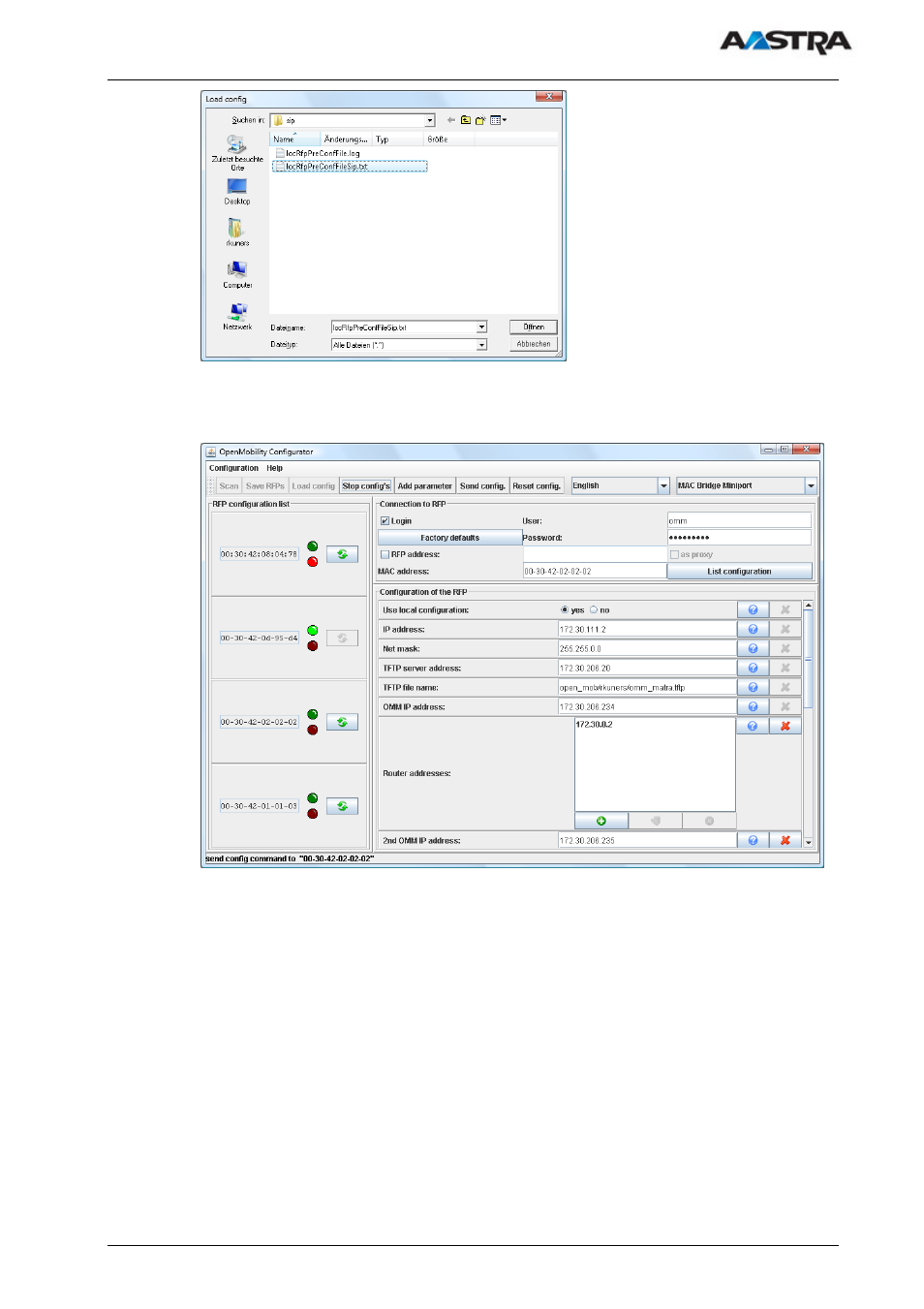The width and height of the screenshot is (924, 1309).
Task: Select no for Use local configuration
Action: pos(594,609)
